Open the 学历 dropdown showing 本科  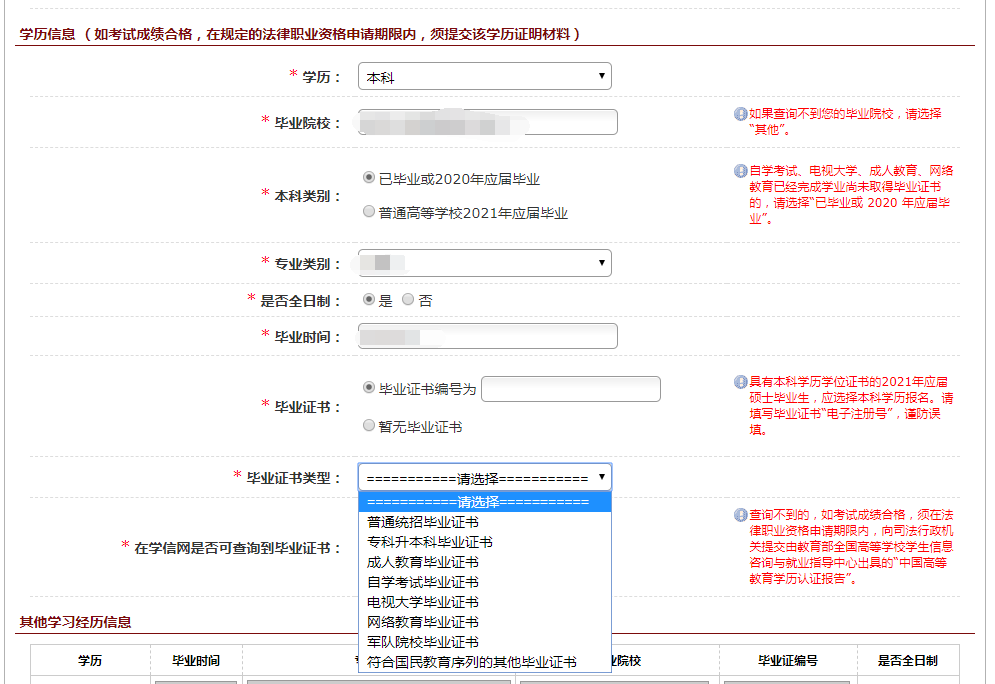pyautogui.click(x=485, y=76)
